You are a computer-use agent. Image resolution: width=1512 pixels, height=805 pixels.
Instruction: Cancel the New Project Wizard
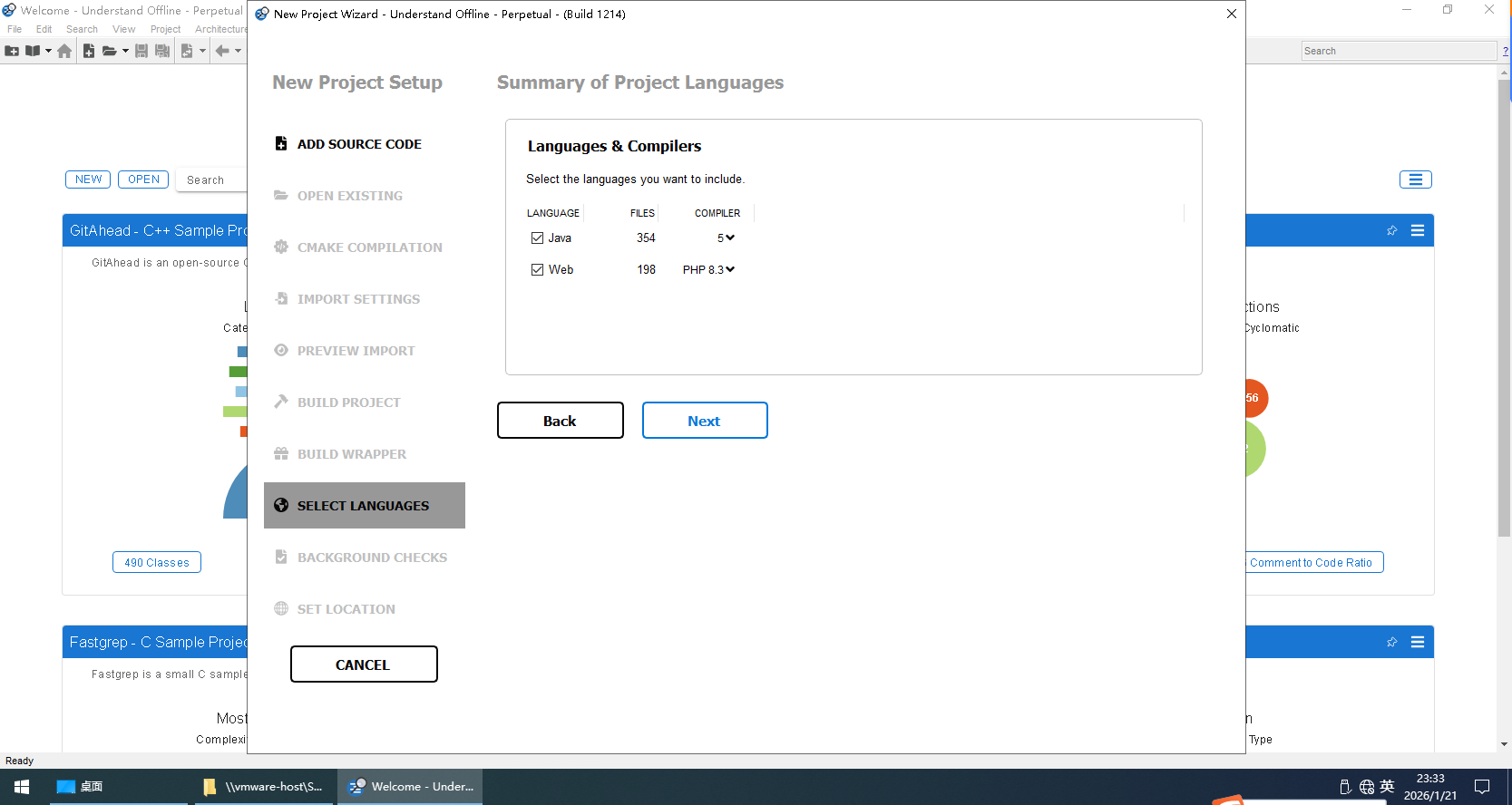click(x=363, y=664)
